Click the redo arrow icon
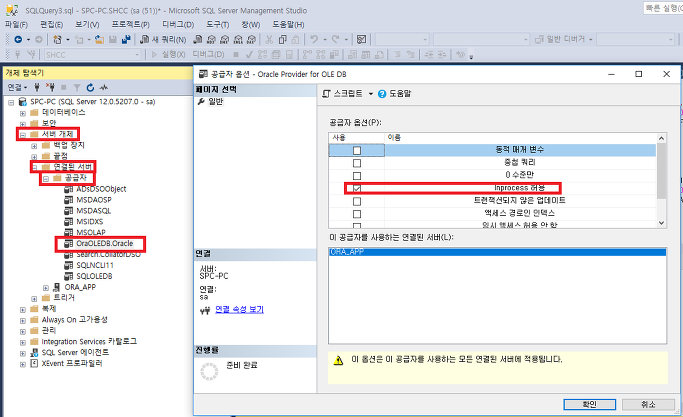The image size is (683, 417). [x=335, y=40]
